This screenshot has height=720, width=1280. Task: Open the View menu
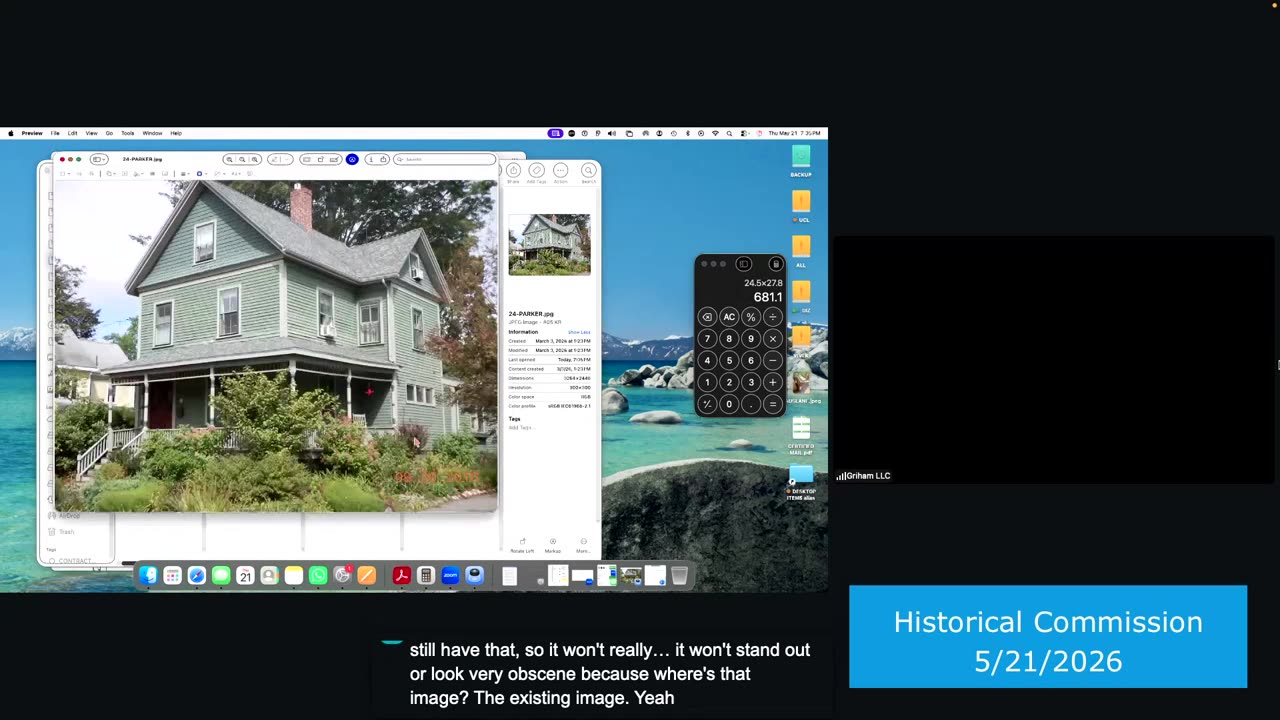tap(91, 133)
